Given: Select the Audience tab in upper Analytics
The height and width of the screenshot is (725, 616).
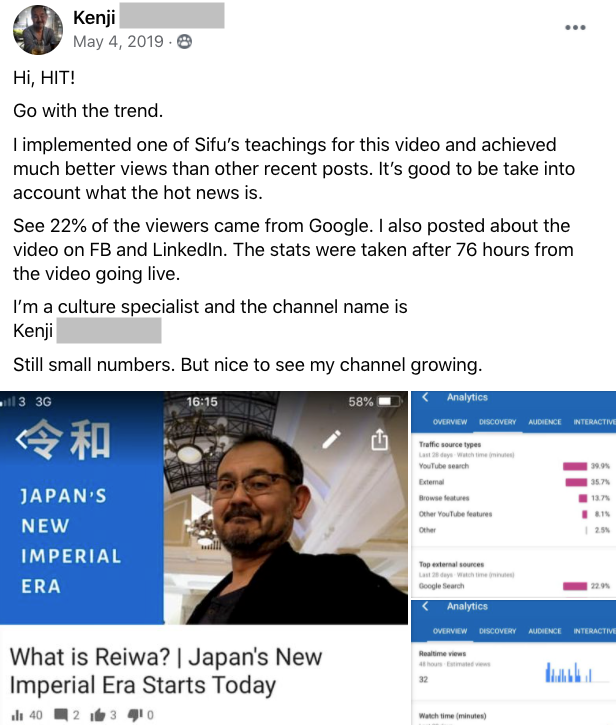Looking at the screenshot, I should pyautogui.click(x=545, y=422).
